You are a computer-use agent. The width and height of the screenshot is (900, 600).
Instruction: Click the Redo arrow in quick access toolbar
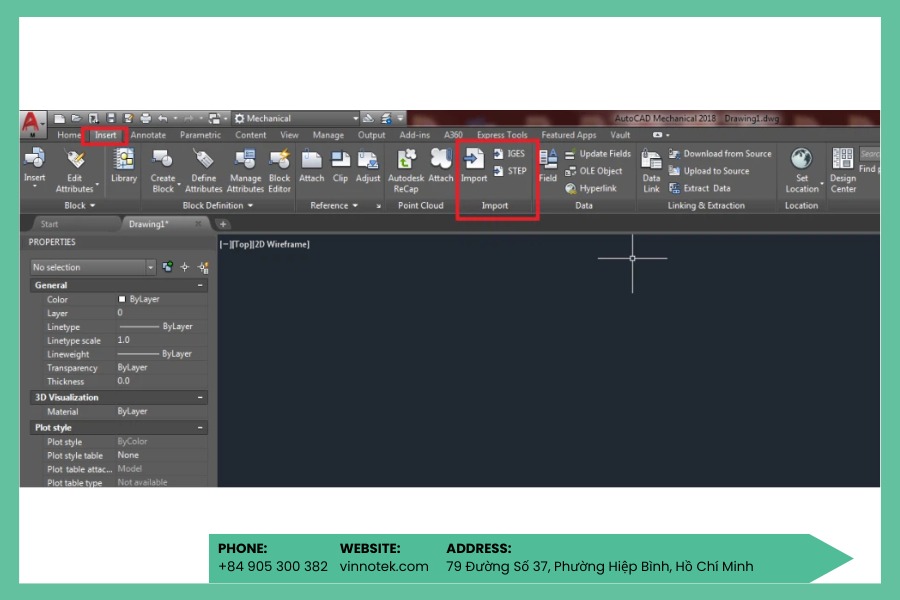point(189,118)
